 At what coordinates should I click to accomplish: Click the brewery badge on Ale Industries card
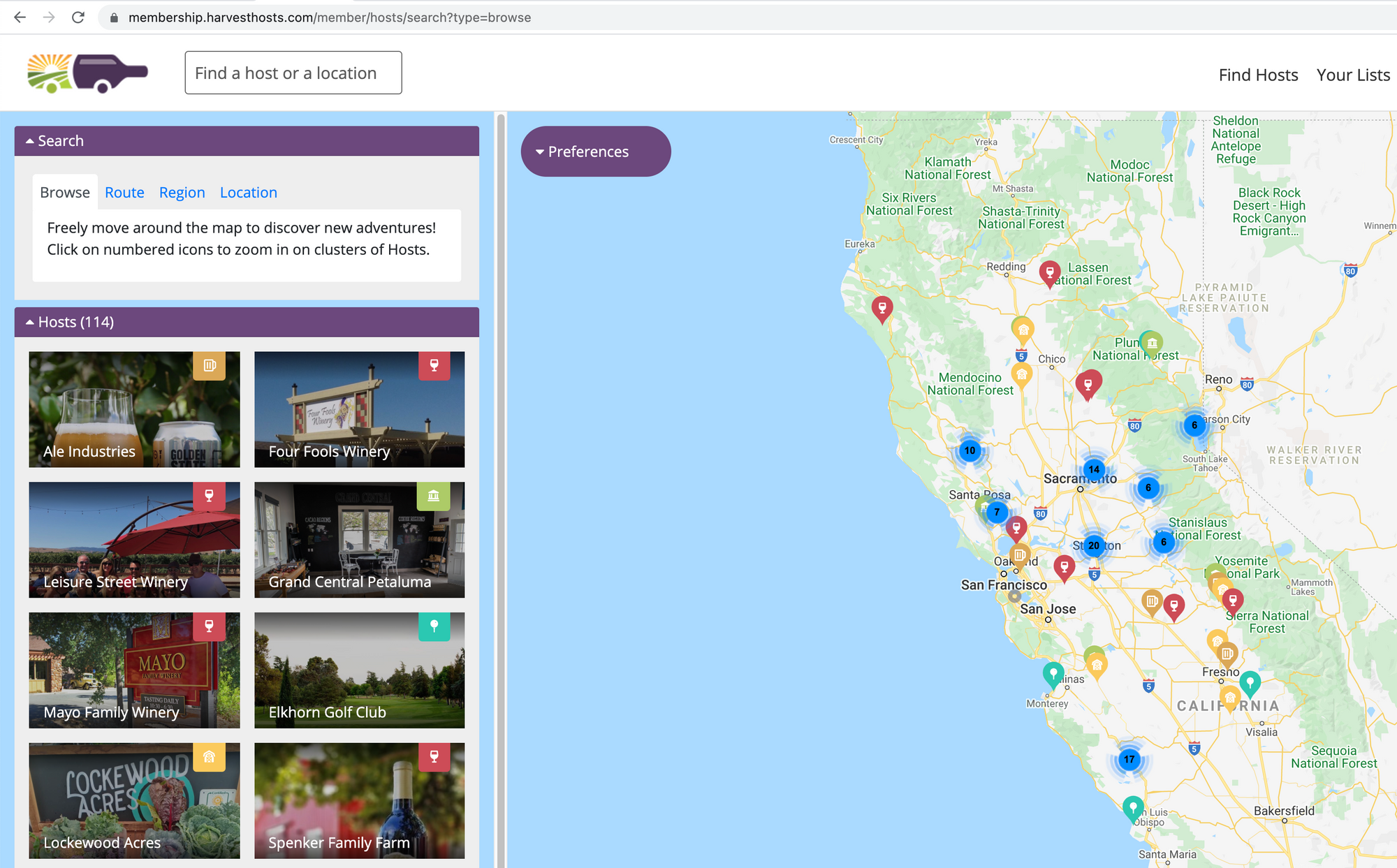209,365
